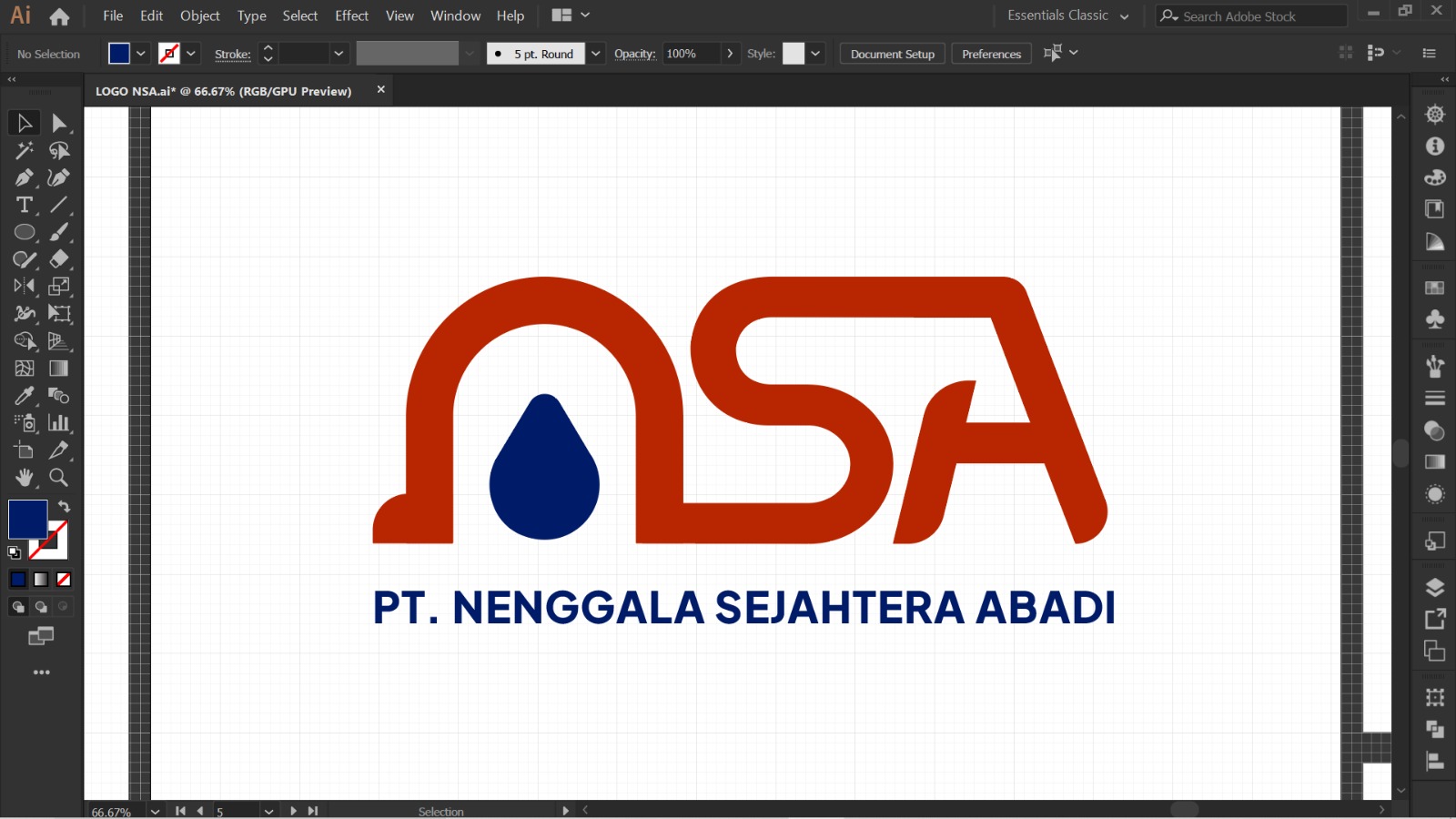The width and height of the screenshot is (1456, 819).
Task: Select the Direct Selection tool
Action: (x=59, y=123)
